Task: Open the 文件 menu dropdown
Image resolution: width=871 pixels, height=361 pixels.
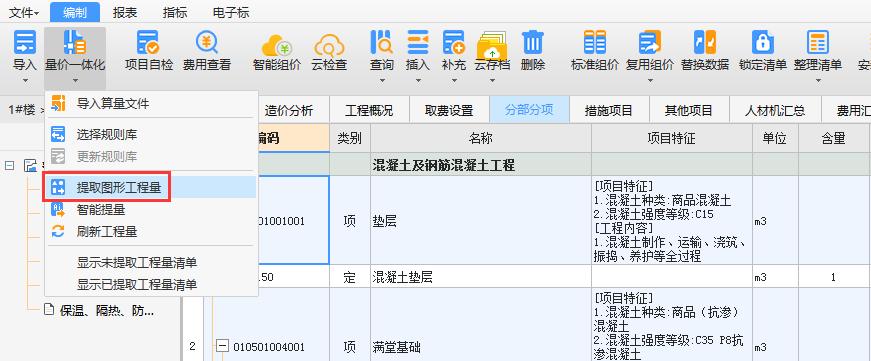Action: (24, 12)
